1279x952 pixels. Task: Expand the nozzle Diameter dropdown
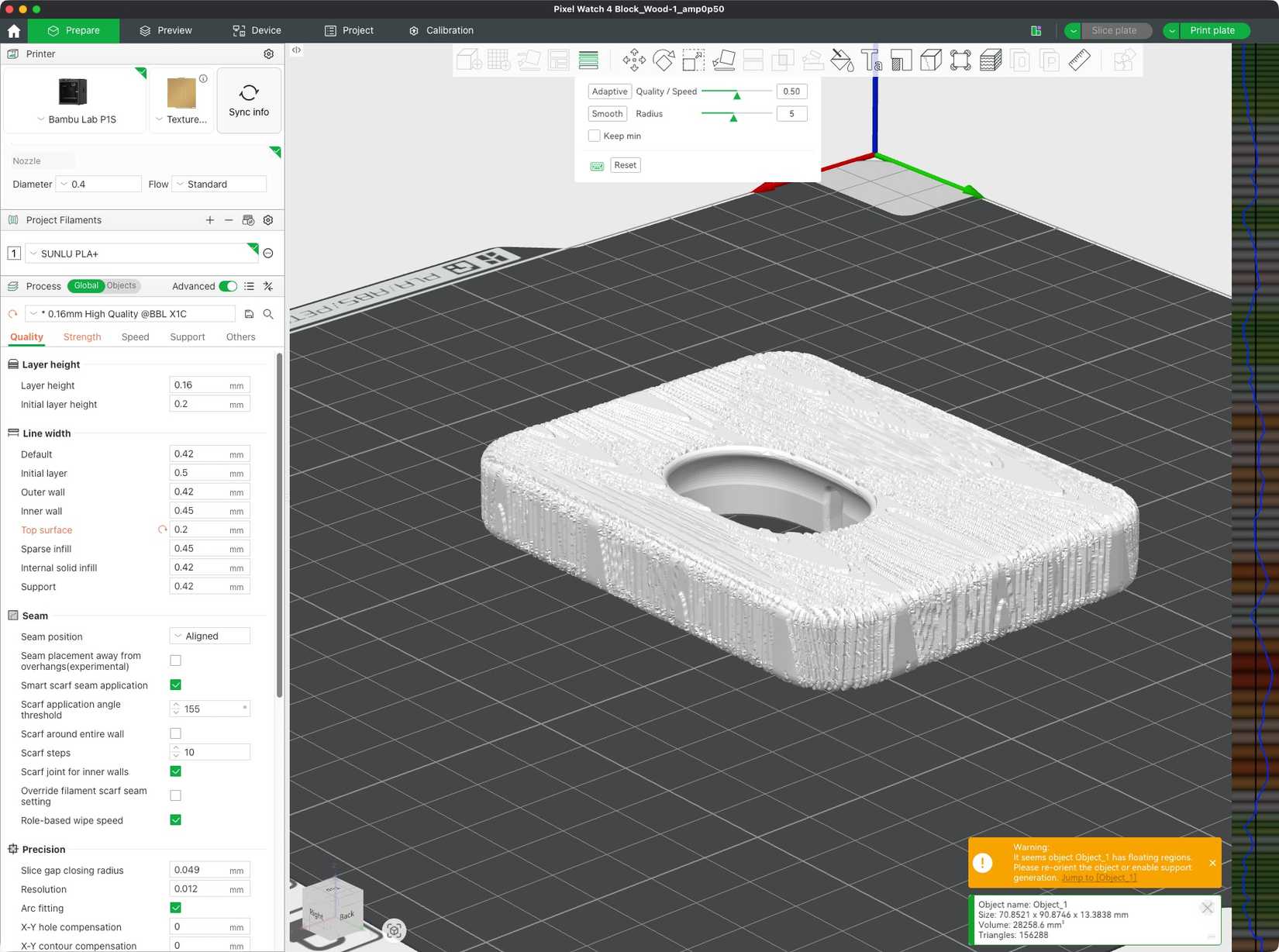click(x=98, y=185)
